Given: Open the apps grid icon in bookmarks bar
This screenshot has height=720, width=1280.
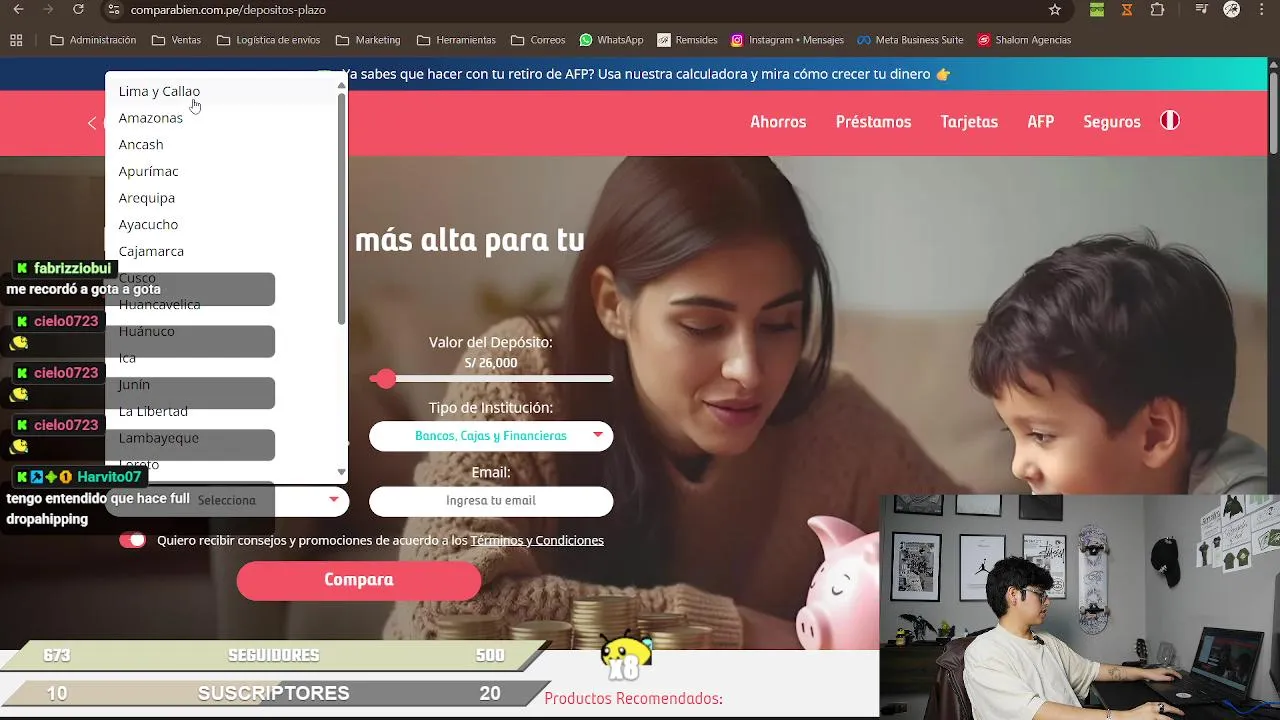Looking at the screenshot, I should pyautogui.click(x=16, y=40).
